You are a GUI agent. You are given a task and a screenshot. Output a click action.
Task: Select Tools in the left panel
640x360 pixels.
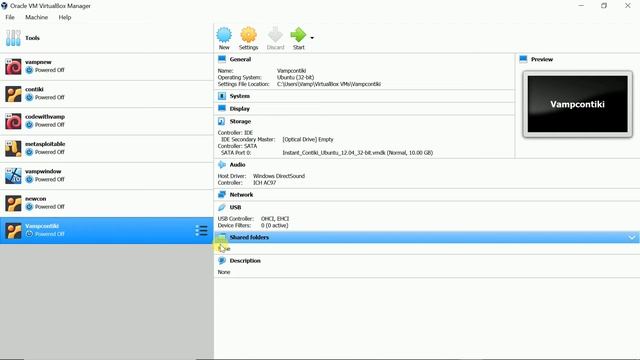point(106,38)
